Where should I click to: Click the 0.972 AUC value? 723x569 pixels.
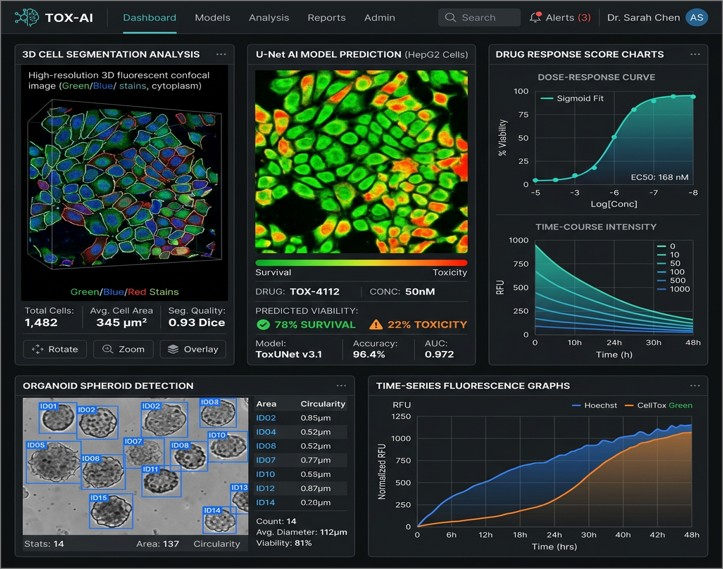pyautogui.click(x=439, y=354)
